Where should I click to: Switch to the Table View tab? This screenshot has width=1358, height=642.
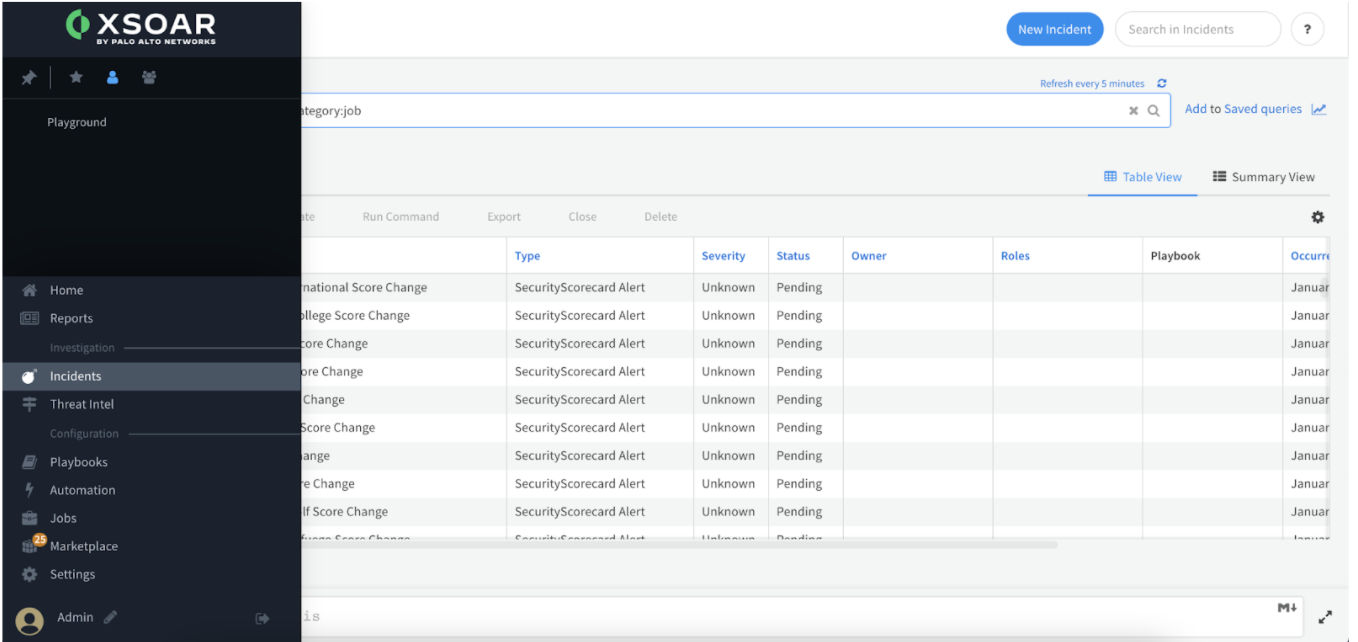pos(1143,177)
